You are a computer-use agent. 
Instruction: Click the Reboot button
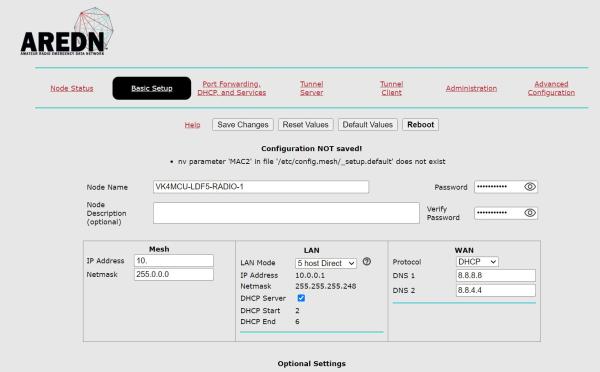pyautogui.click(x=421, y=125)
